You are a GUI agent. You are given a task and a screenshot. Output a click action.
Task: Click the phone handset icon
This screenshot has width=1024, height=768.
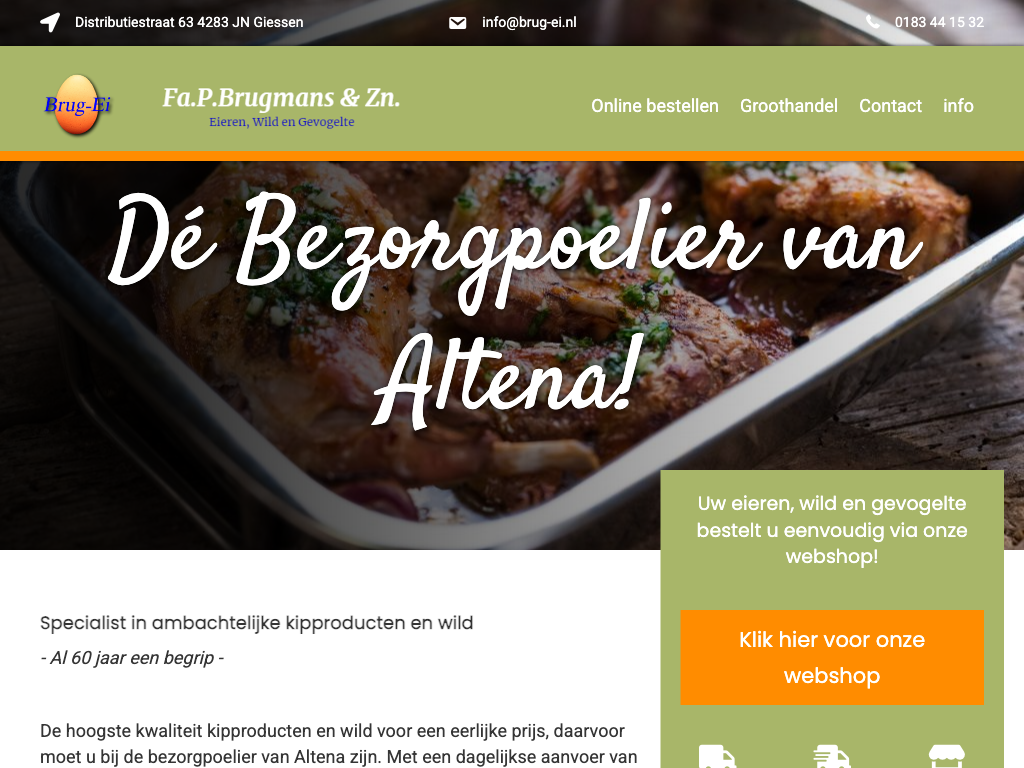coord(873,22)
